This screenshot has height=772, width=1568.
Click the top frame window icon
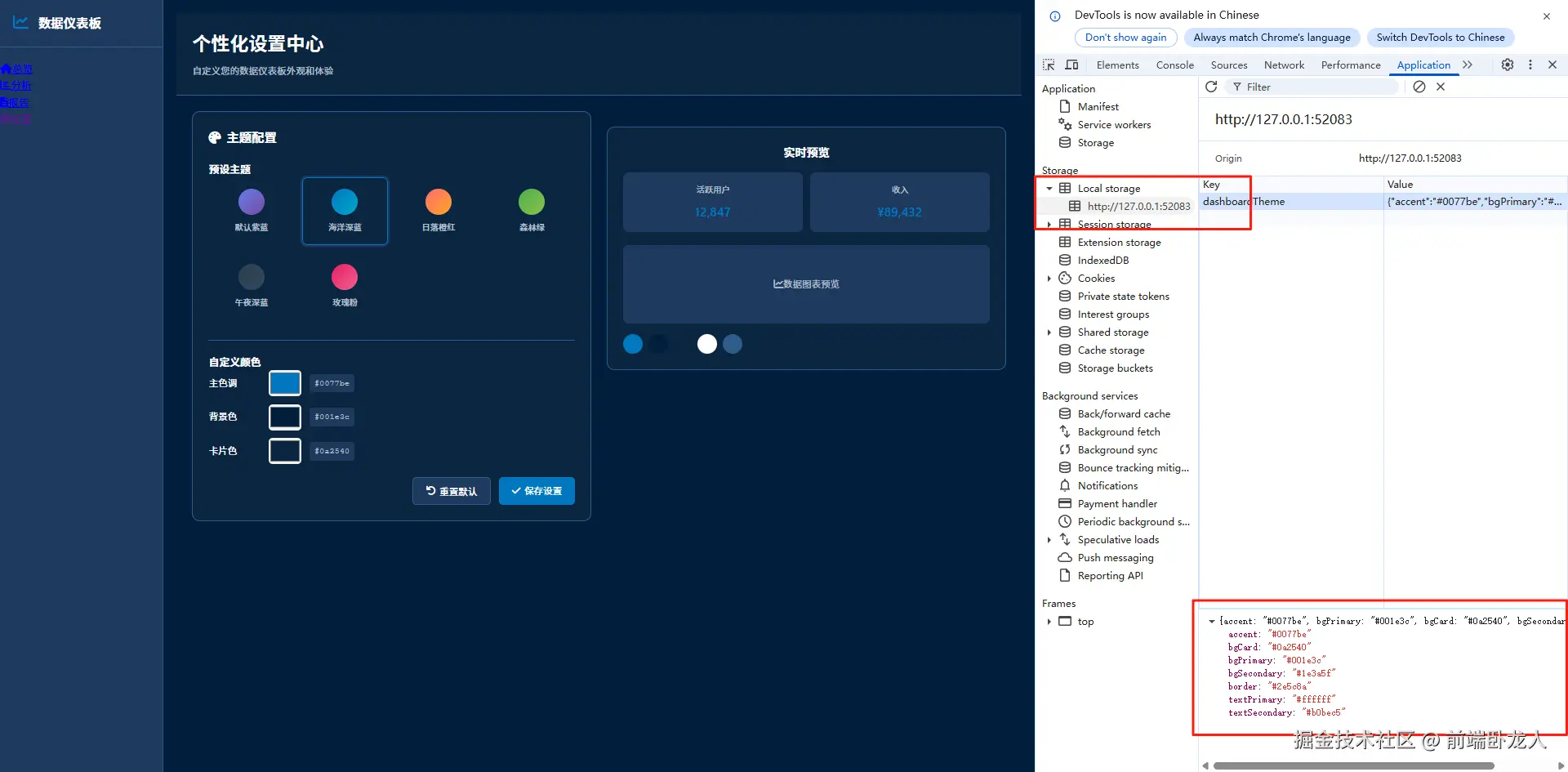pyautogui.click(x=1065, y=621)
